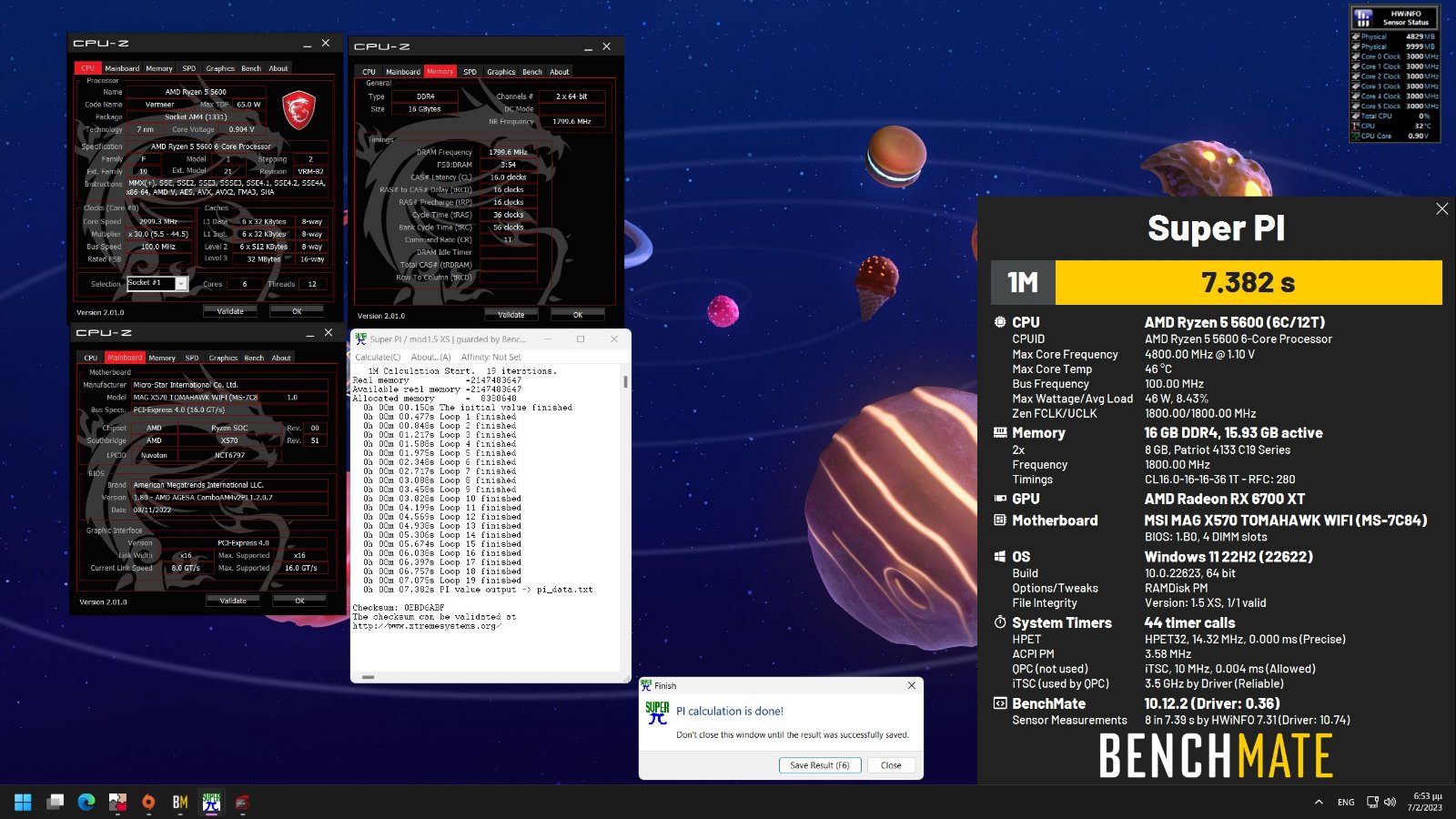Click the Windows OS icon in BenchMate panel
Screen dimensions: 1456x819
point(1000,557)
